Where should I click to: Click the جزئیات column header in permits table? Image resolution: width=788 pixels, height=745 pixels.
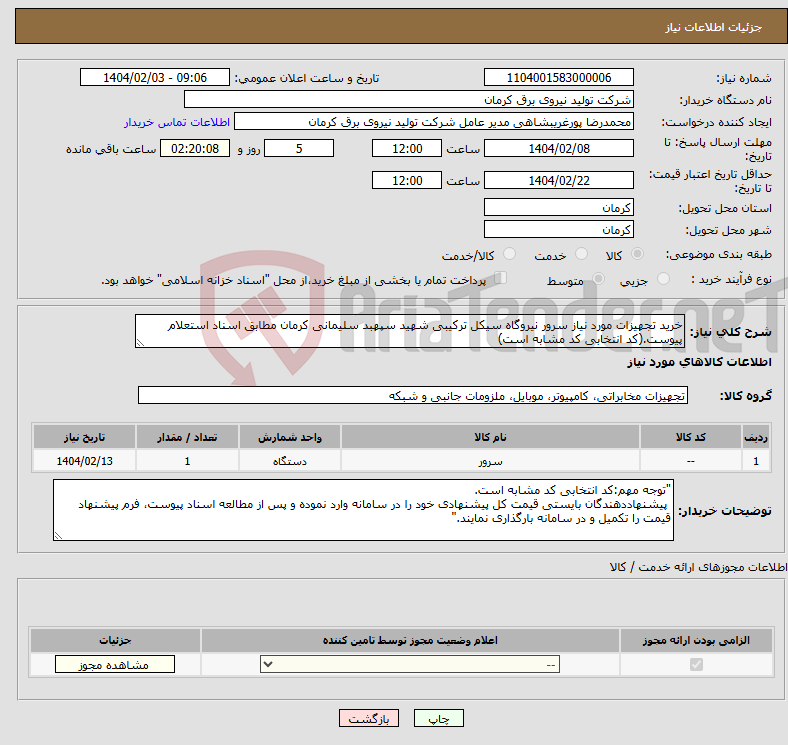point(115,640)
